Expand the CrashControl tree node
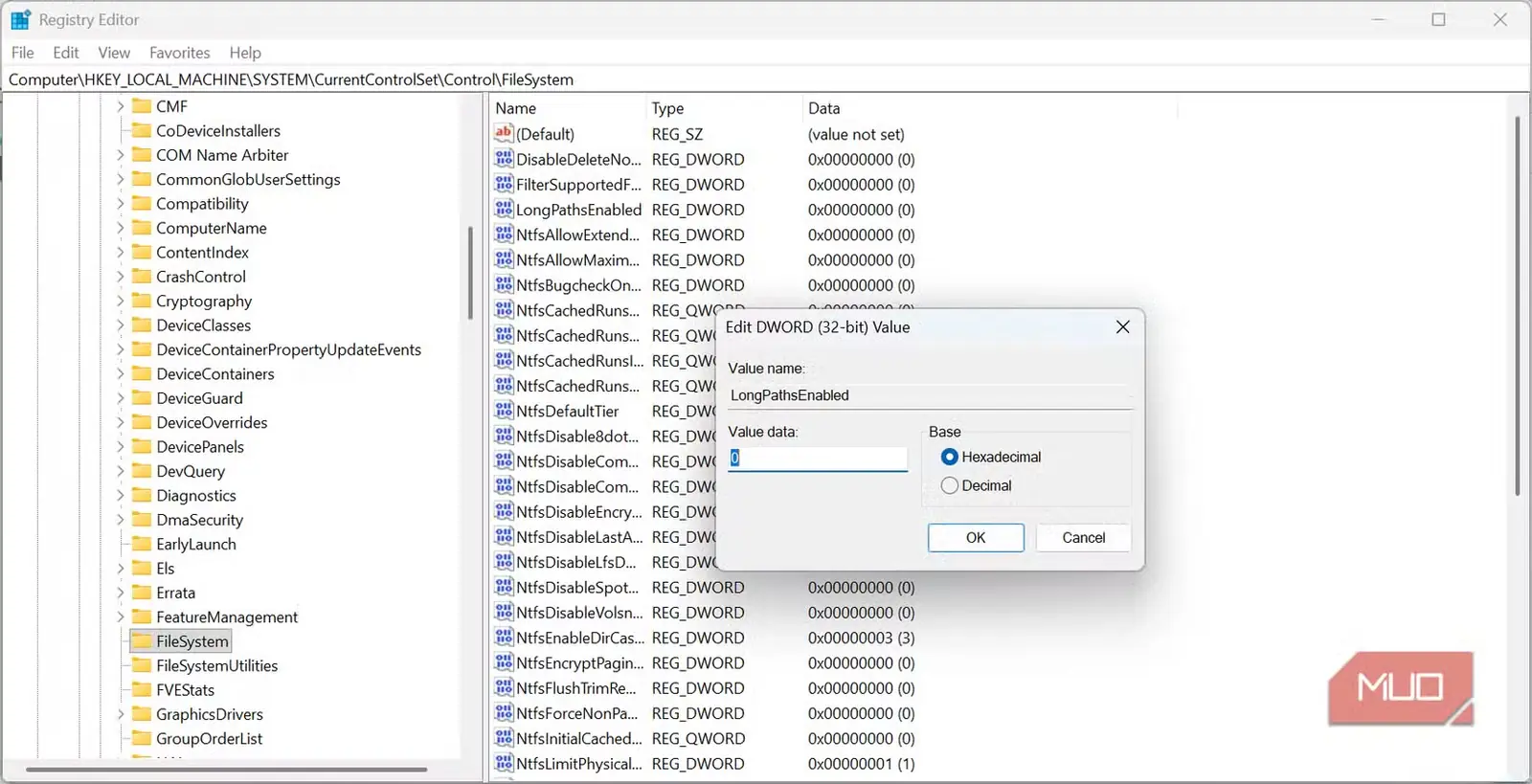Screen dimensions: 1532x784 [x=121, y=277]
